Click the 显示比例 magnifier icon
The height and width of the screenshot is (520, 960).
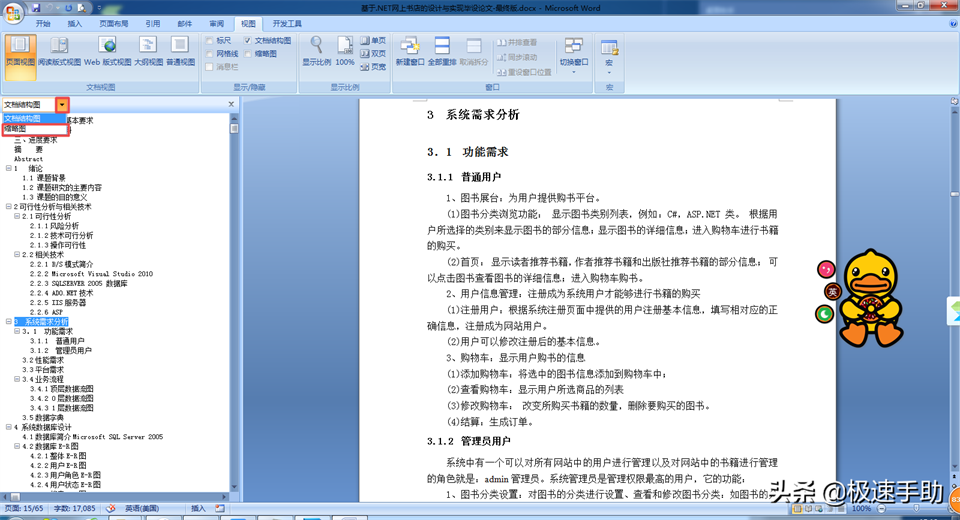pyautogui.click(x=316, y=46)
